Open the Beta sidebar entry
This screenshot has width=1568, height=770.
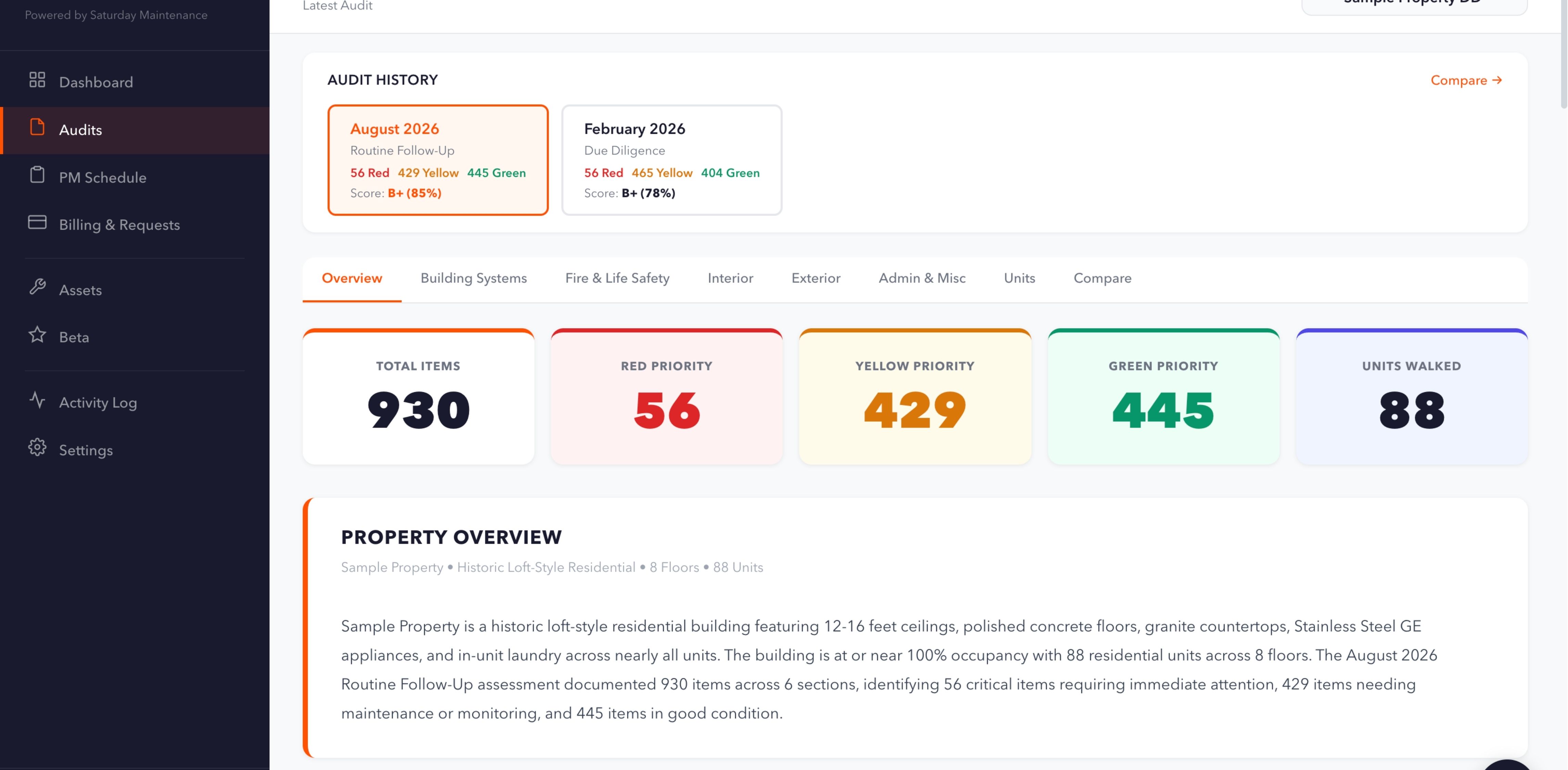point(135,337)
